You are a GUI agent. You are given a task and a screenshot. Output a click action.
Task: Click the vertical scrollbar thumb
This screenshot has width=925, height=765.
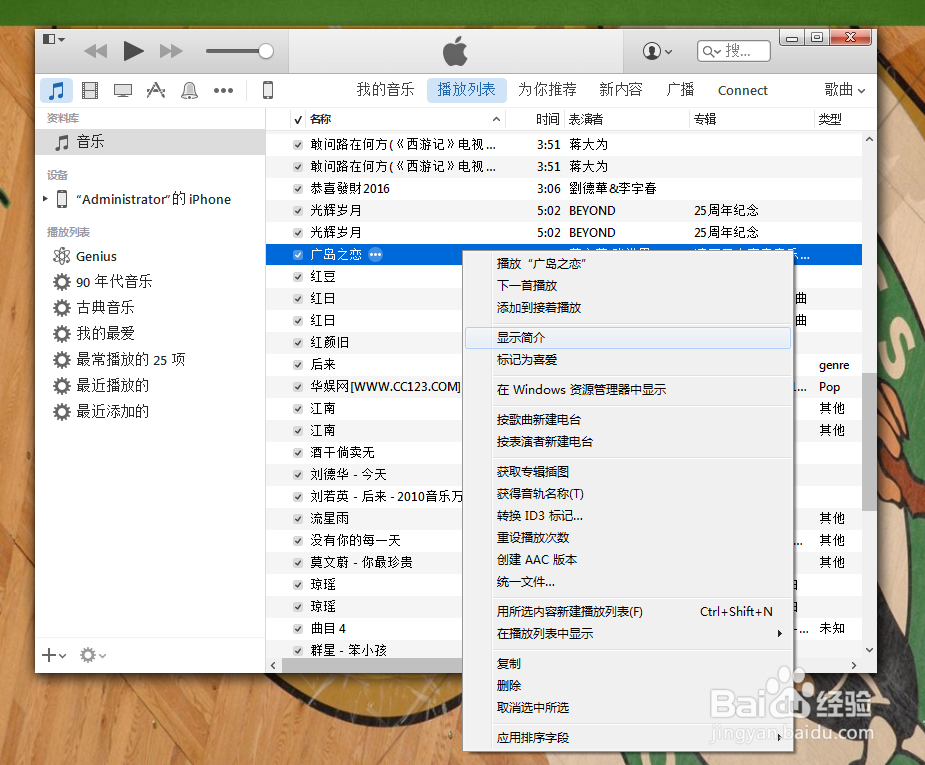[868, 441]
